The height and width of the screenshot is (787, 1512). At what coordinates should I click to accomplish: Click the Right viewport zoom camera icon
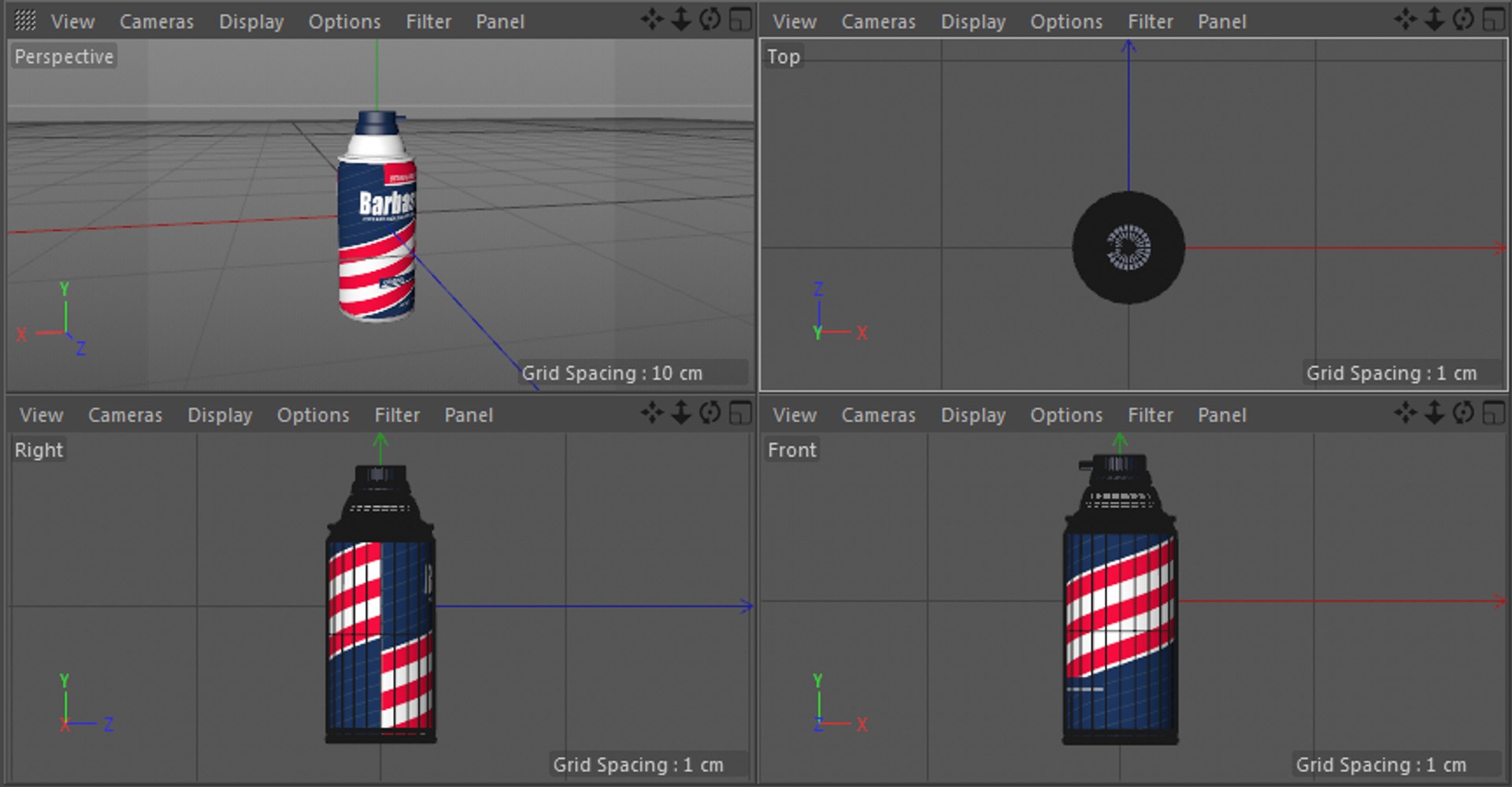tap(681, 412)
